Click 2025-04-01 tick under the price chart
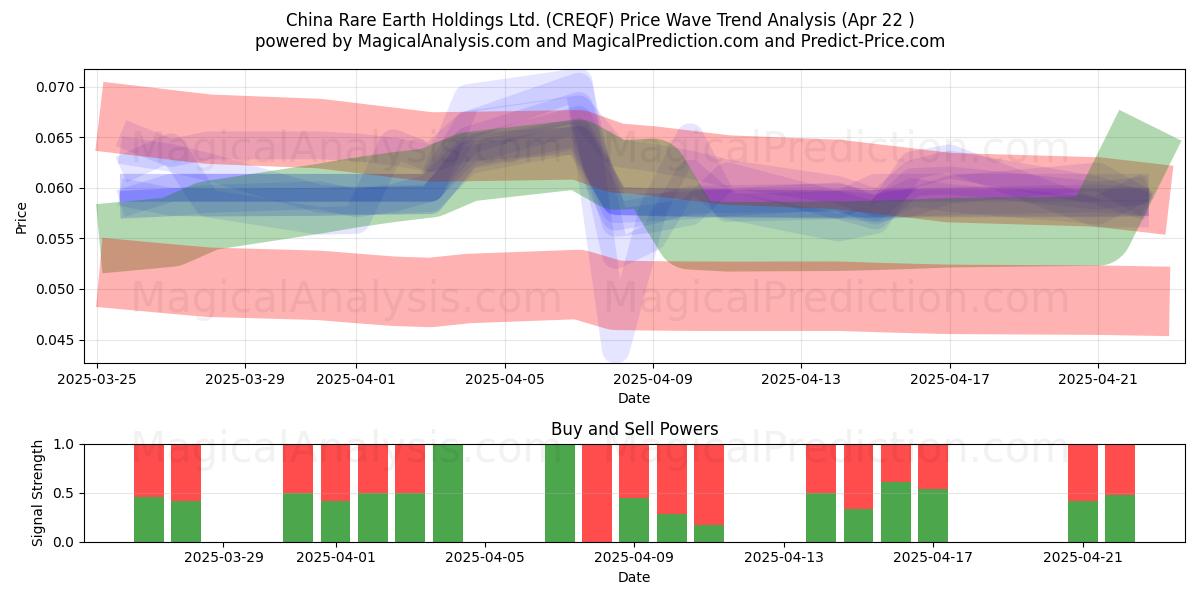This screenshot has height=600, width=1200. [357, 379]
